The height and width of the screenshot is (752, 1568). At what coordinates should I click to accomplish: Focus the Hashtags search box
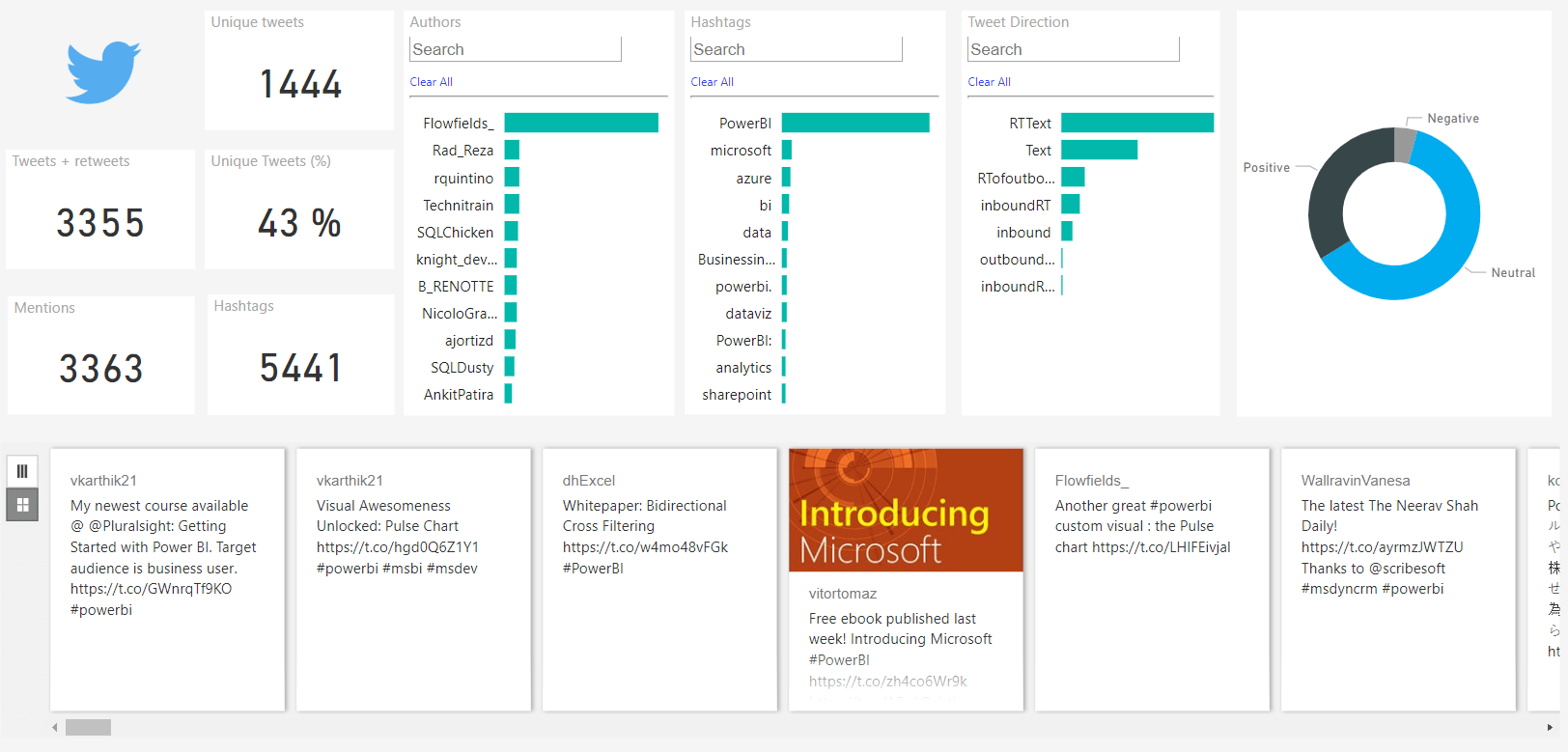[797, 49]
